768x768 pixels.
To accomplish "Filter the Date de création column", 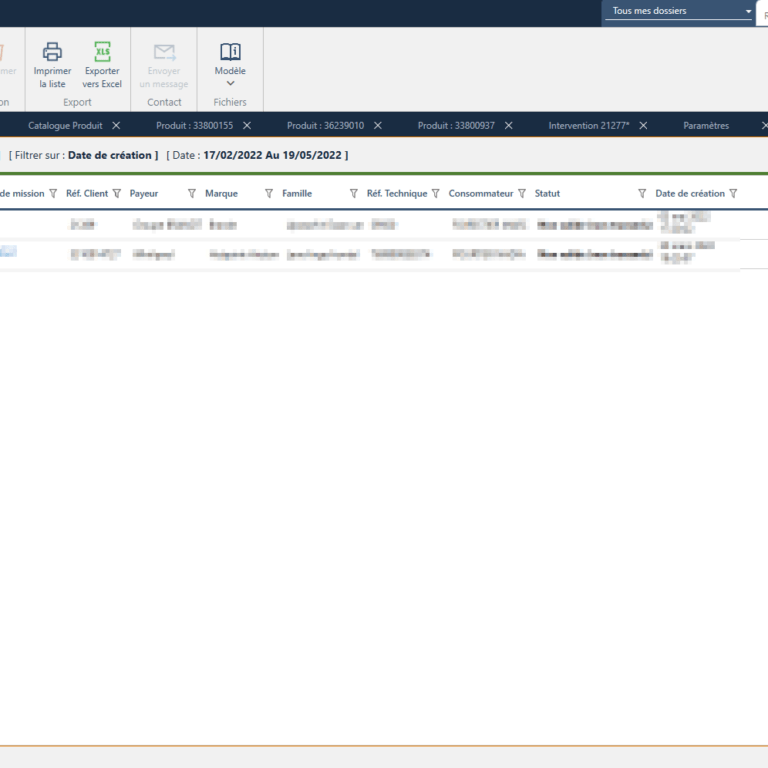I will pos(733,194).
